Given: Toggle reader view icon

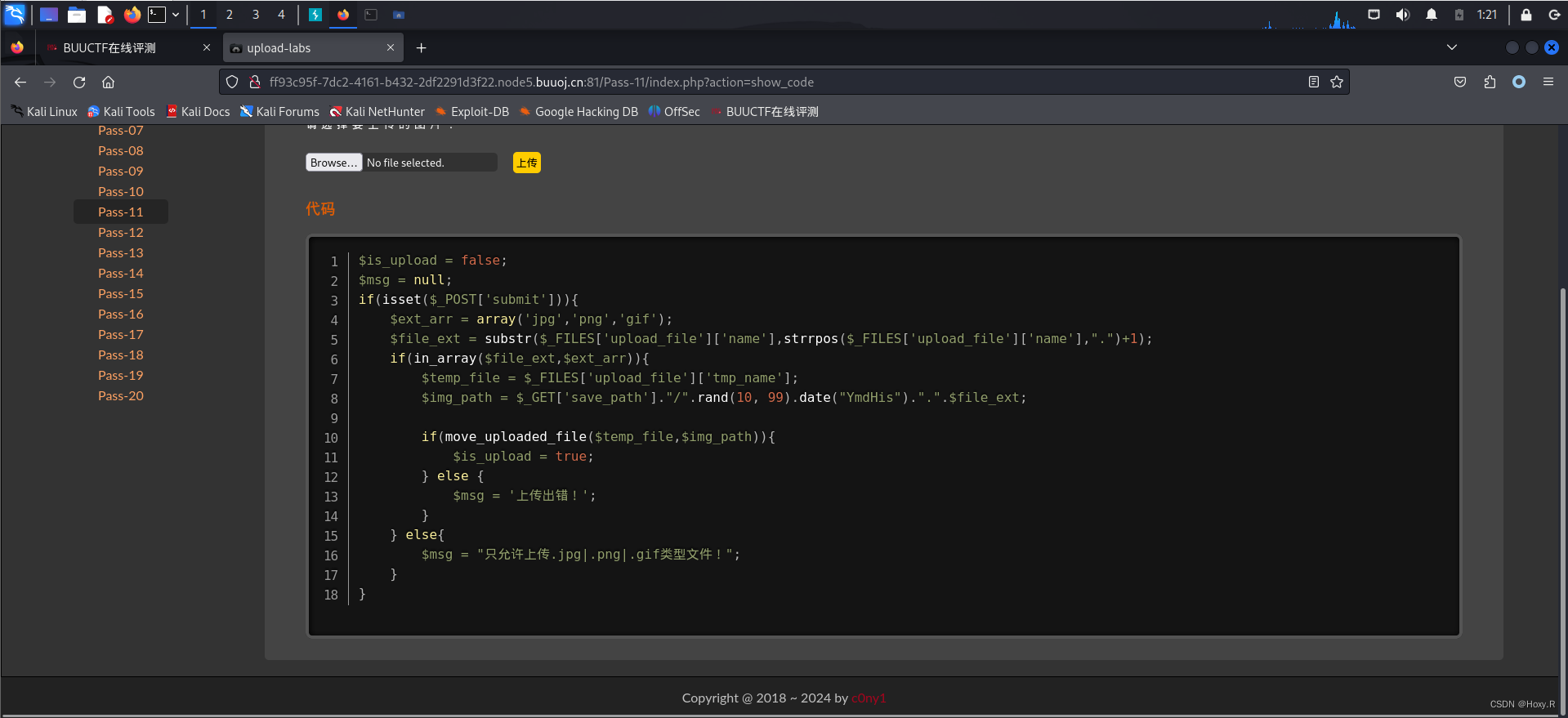Looking at the screenshot, I should point(1314,82).
